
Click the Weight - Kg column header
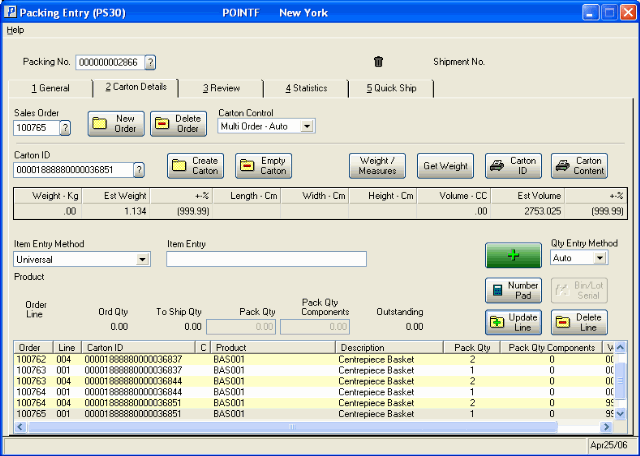[49, 196]
